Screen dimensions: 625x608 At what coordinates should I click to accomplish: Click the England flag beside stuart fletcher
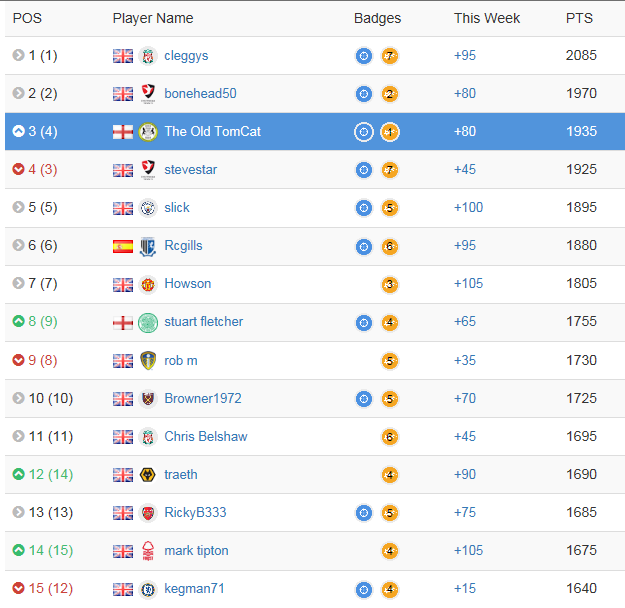[123, 323]
